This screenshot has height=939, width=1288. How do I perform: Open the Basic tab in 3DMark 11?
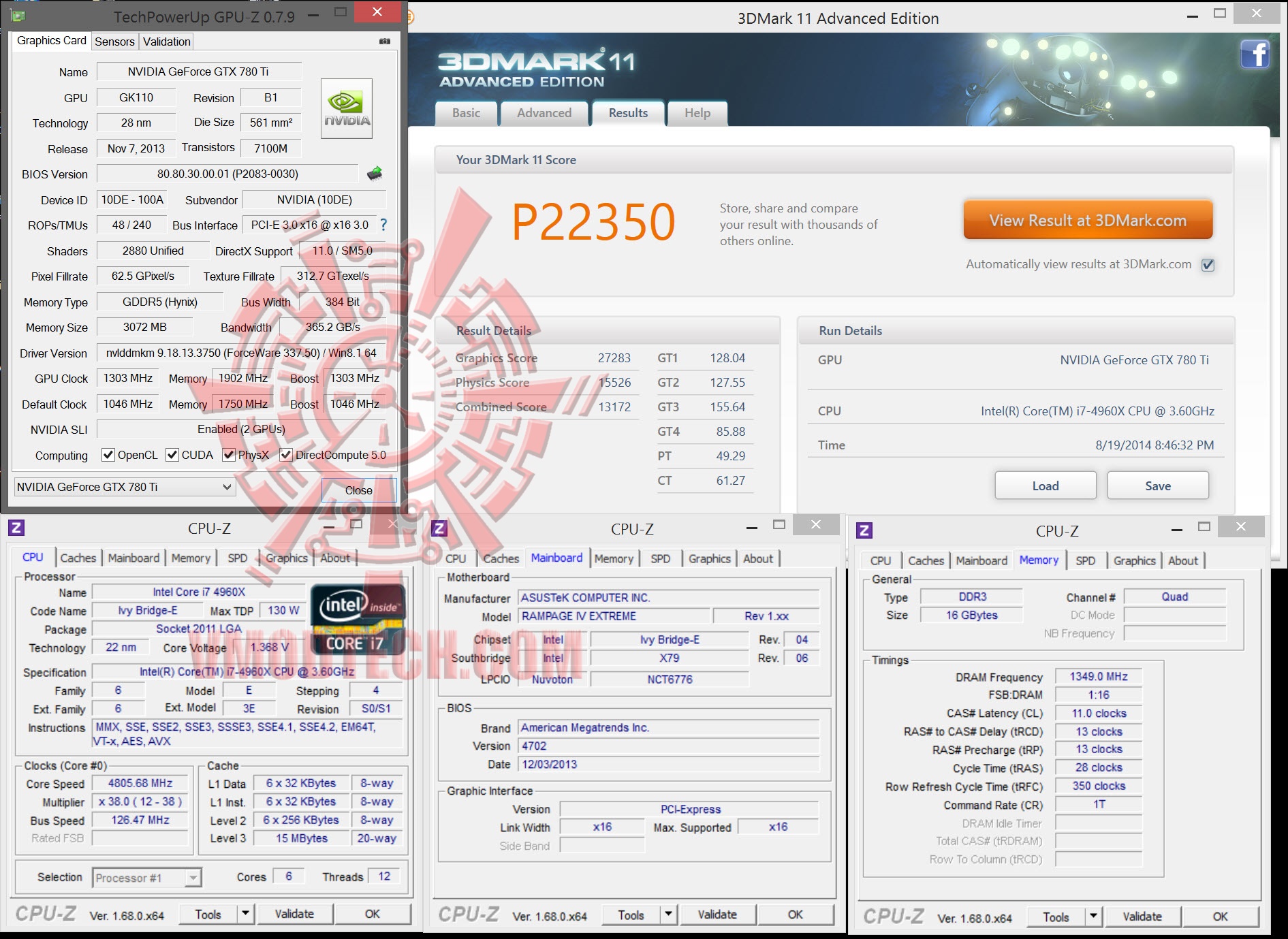[x=467, y=113]
